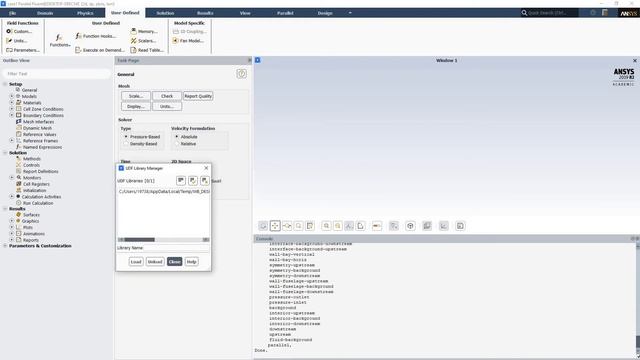
Task: Select the UDF library path entry
Action: pyautogui.click(x=164, y=191)
